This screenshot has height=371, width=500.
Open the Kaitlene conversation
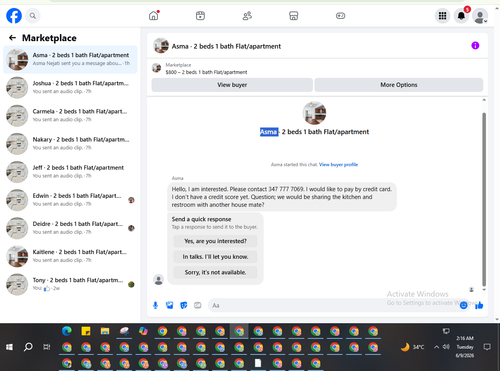70,256
